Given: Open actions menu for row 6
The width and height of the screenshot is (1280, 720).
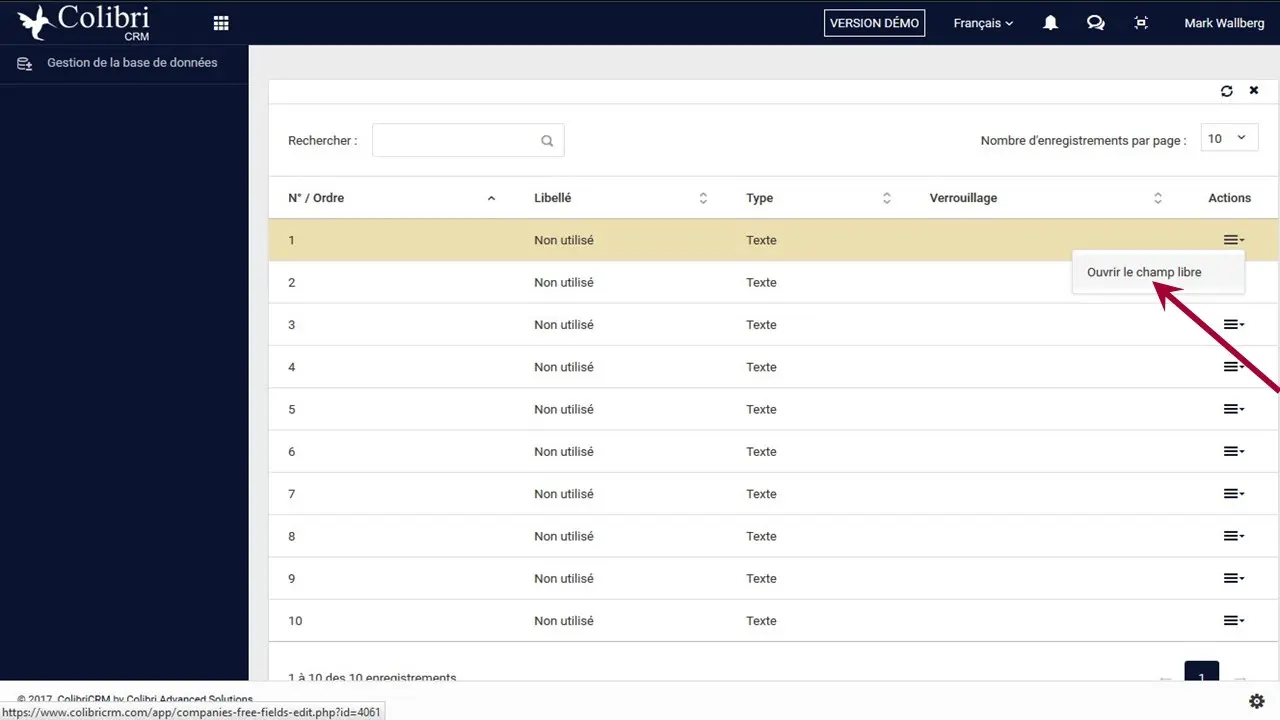Looking at the screenshot, I should (x=1234, y=452).
